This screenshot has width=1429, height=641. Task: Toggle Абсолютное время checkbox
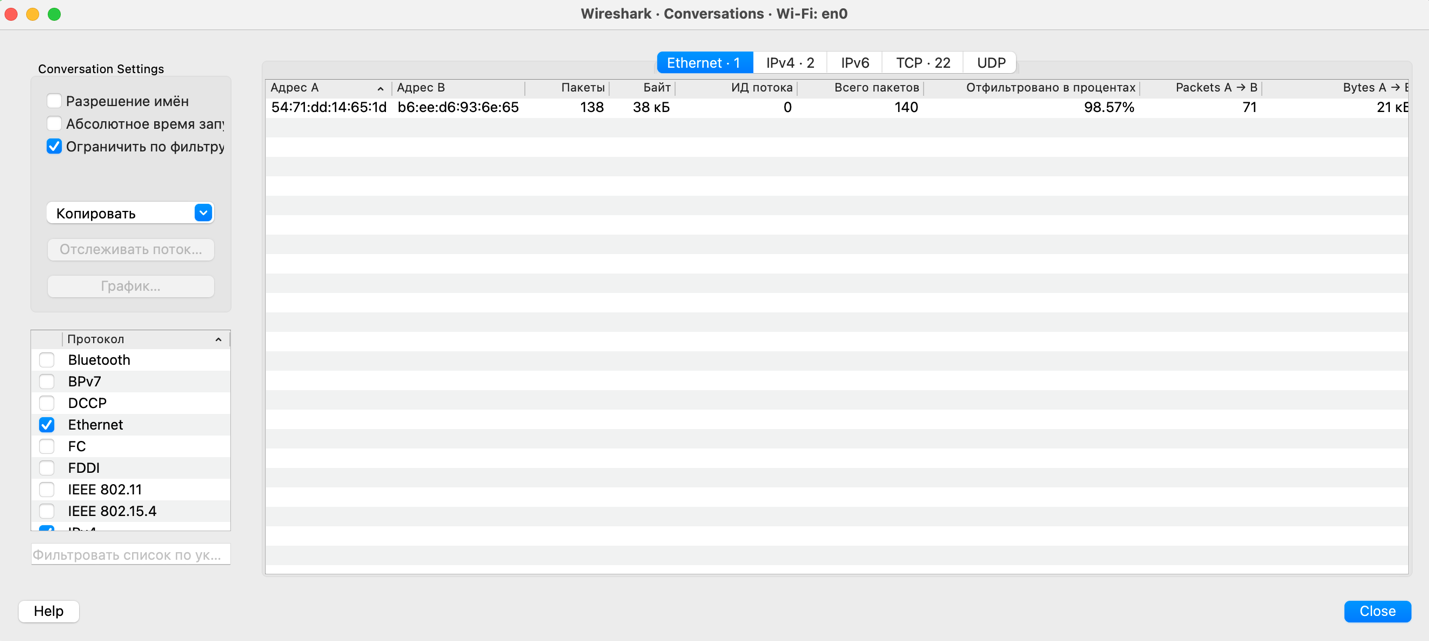point(54,124)
